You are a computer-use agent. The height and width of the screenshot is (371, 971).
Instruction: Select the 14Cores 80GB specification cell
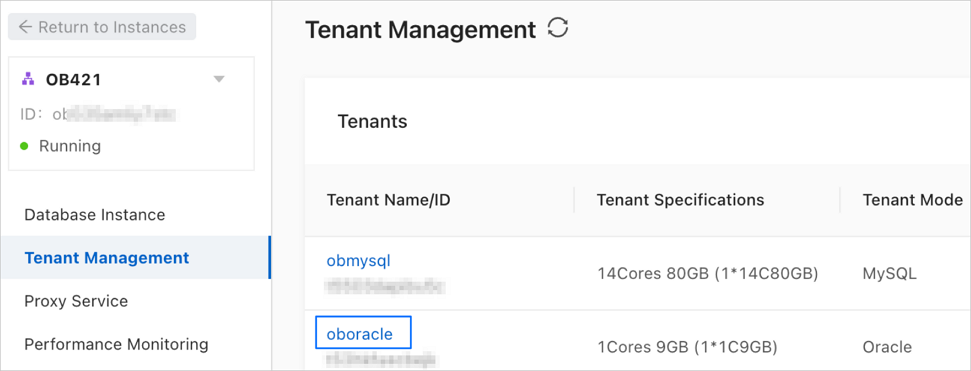pyautogui.click(x=708, y=274)
